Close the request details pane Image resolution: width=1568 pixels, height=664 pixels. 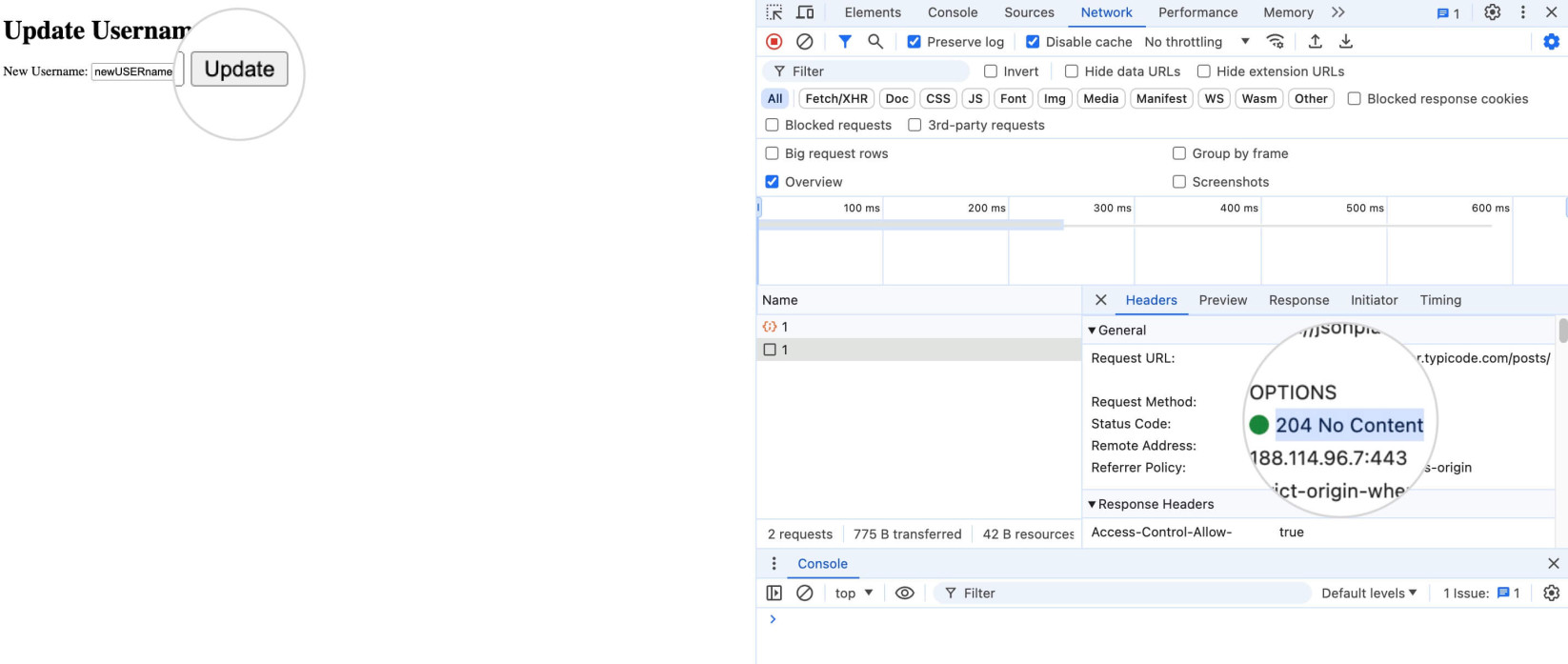(x=1101, y=300)
